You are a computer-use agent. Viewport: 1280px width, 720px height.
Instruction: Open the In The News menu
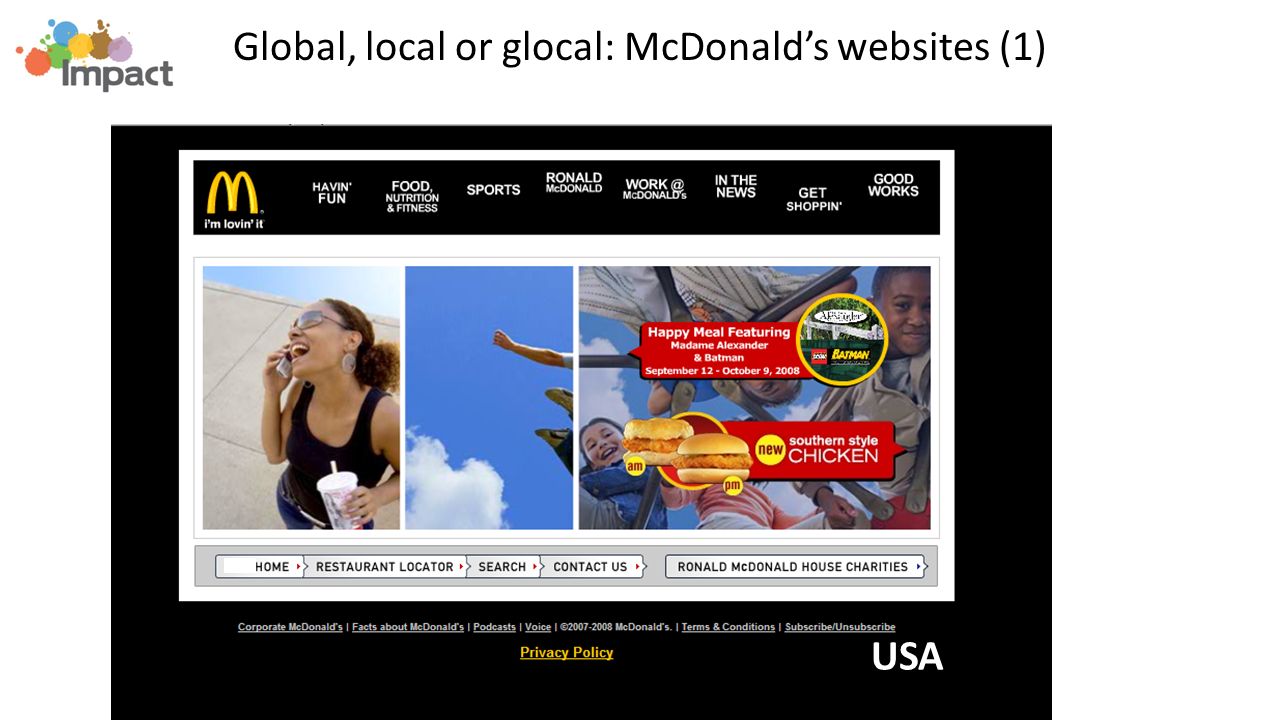(x=736, y=186)
